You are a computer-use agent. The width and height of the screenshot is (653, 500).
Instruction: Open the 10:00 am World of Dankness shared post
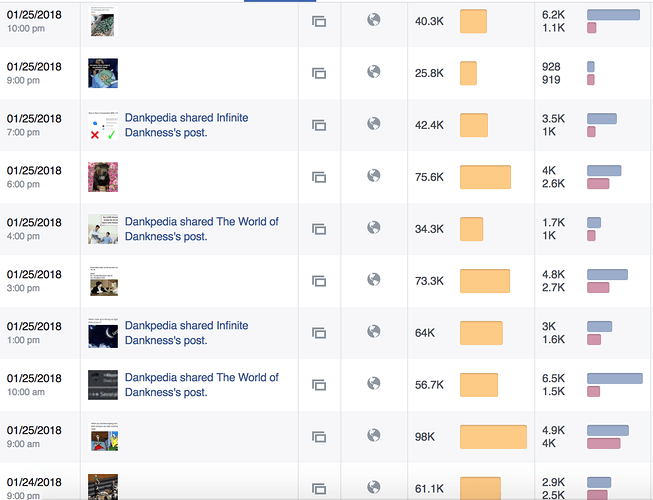202,385
